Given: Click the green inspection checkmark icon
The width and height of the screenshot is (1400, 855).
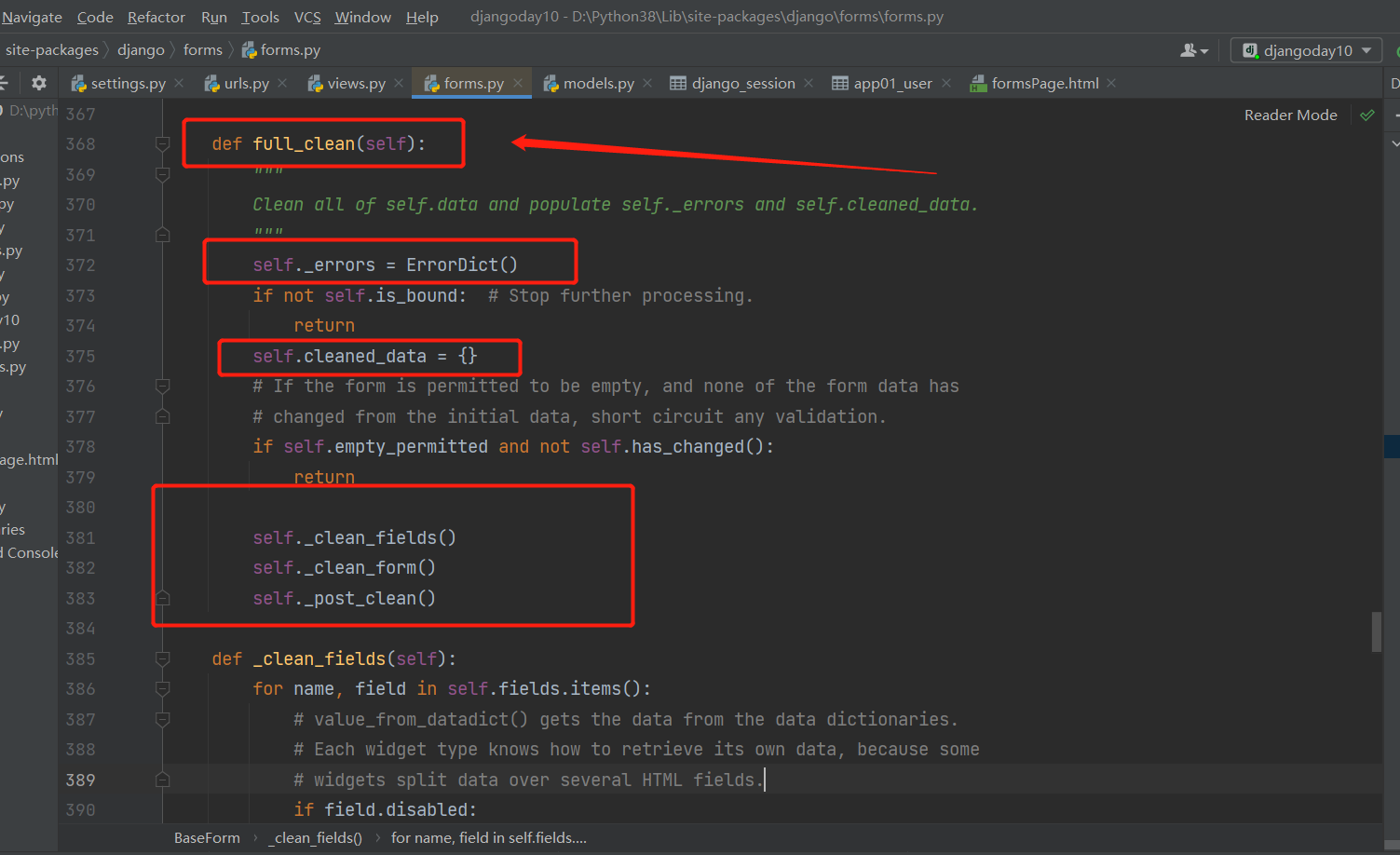Looking at the screenshot, I should point(1367,115).
